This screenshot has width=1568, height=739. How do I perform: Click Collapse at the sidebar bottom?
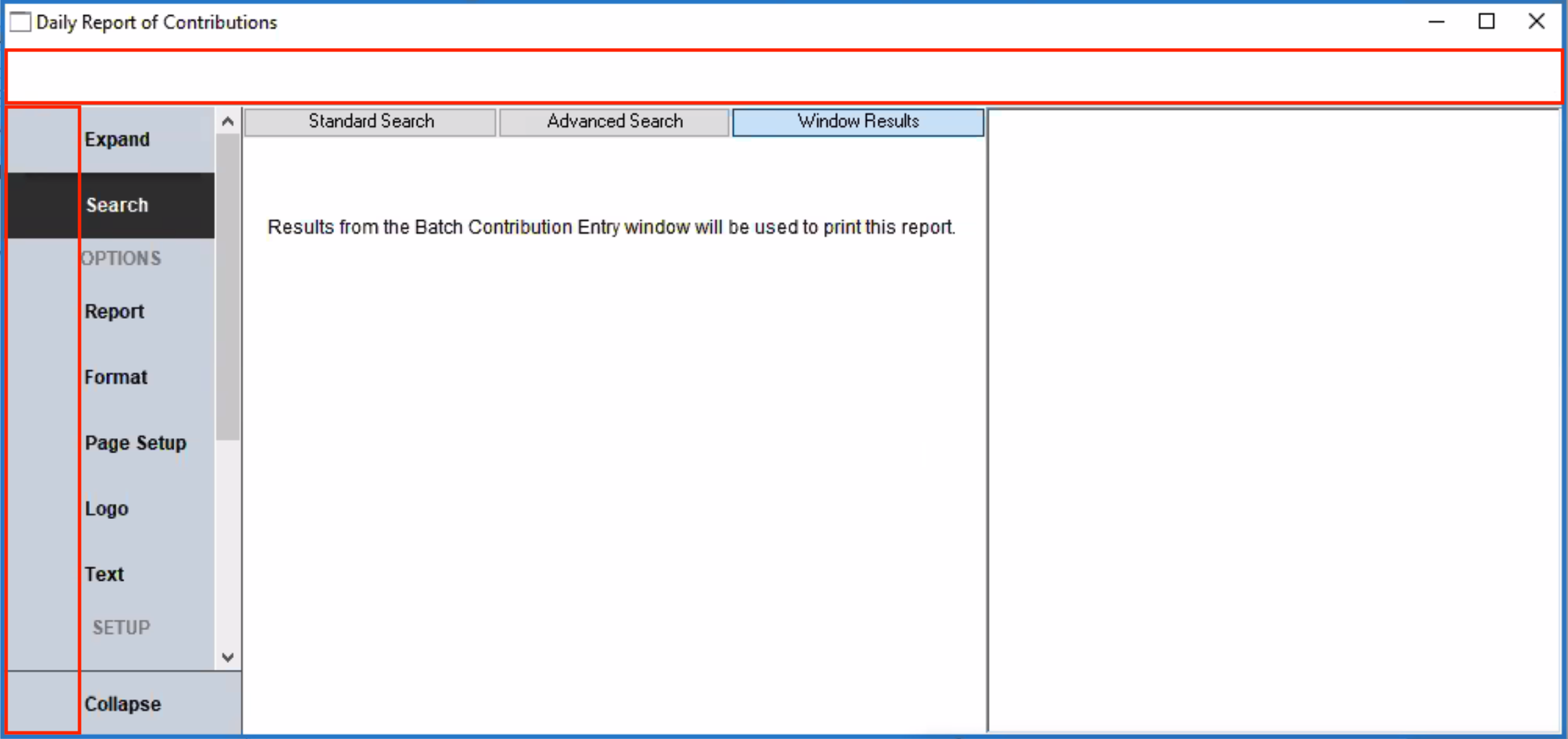point(123,704)
